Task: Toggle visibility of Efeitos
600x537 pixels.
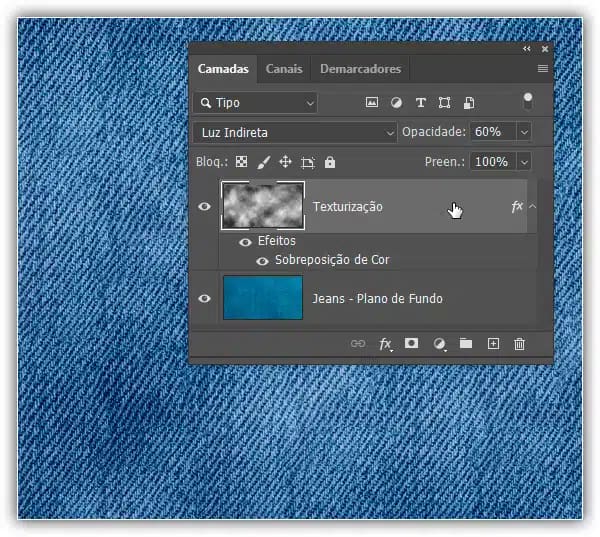Action: click(x=245, y=242)
